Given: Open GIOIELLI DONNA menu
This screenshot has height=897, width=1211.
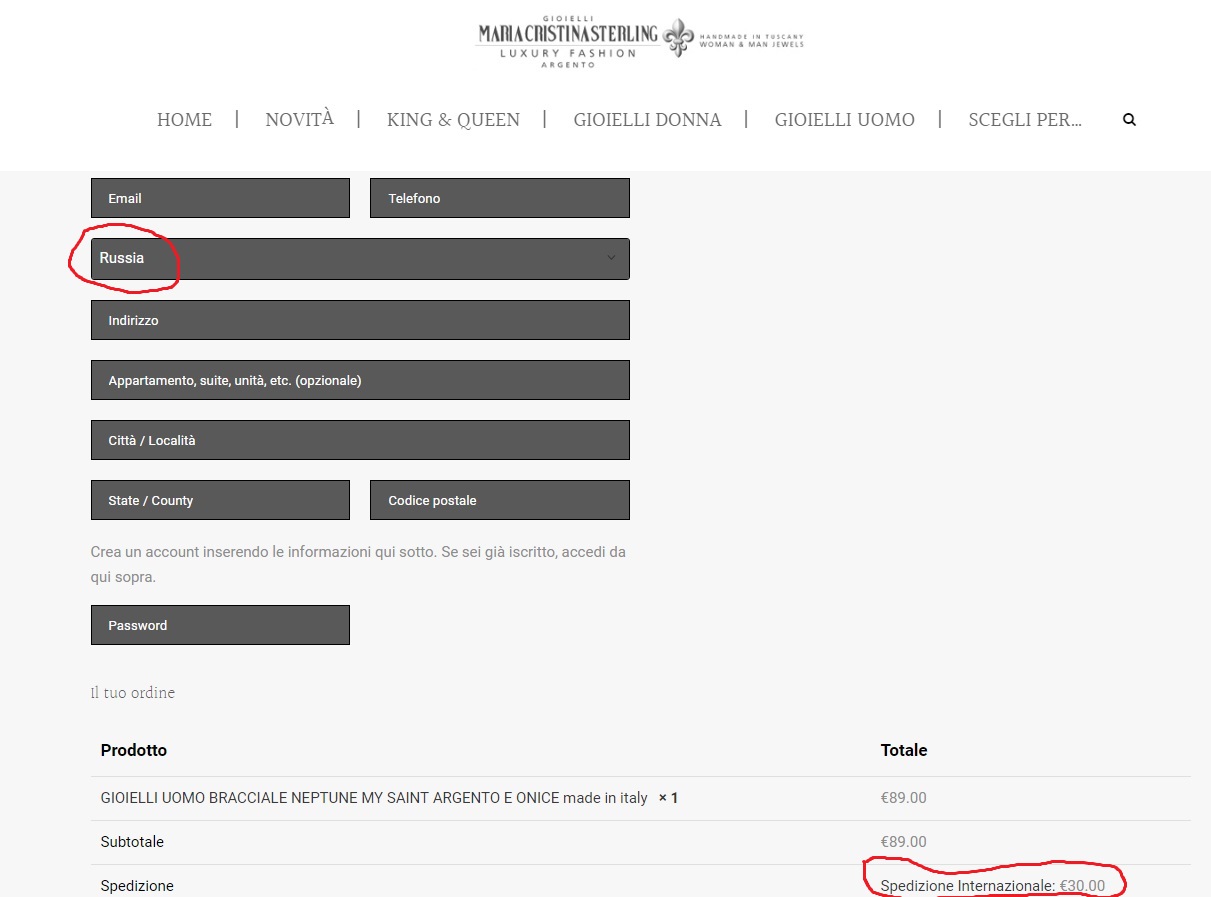Looking at the screenshot, I should click(x=647, y=120).
